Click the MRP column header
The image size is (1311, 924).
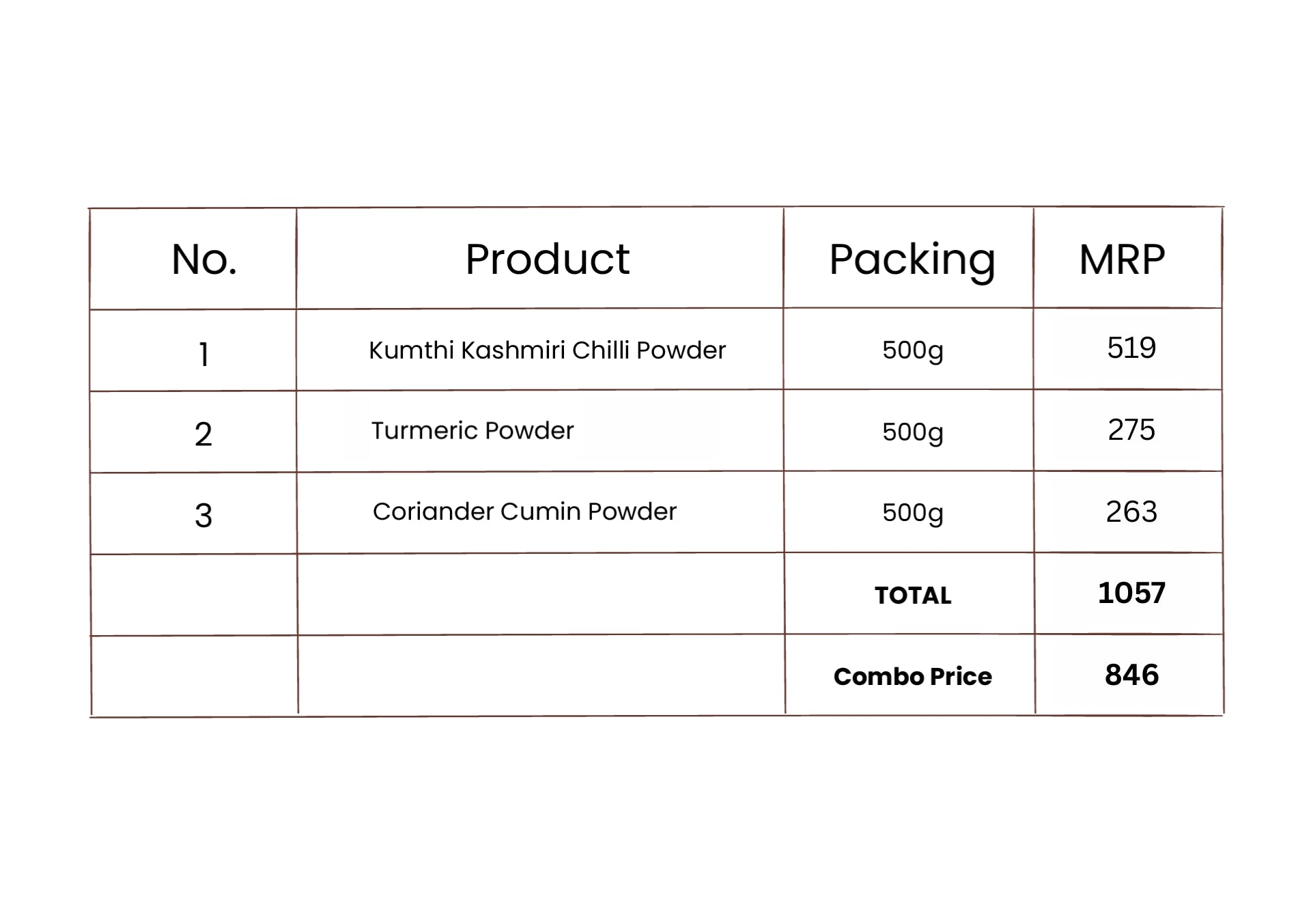click(x=1122, y=259)
